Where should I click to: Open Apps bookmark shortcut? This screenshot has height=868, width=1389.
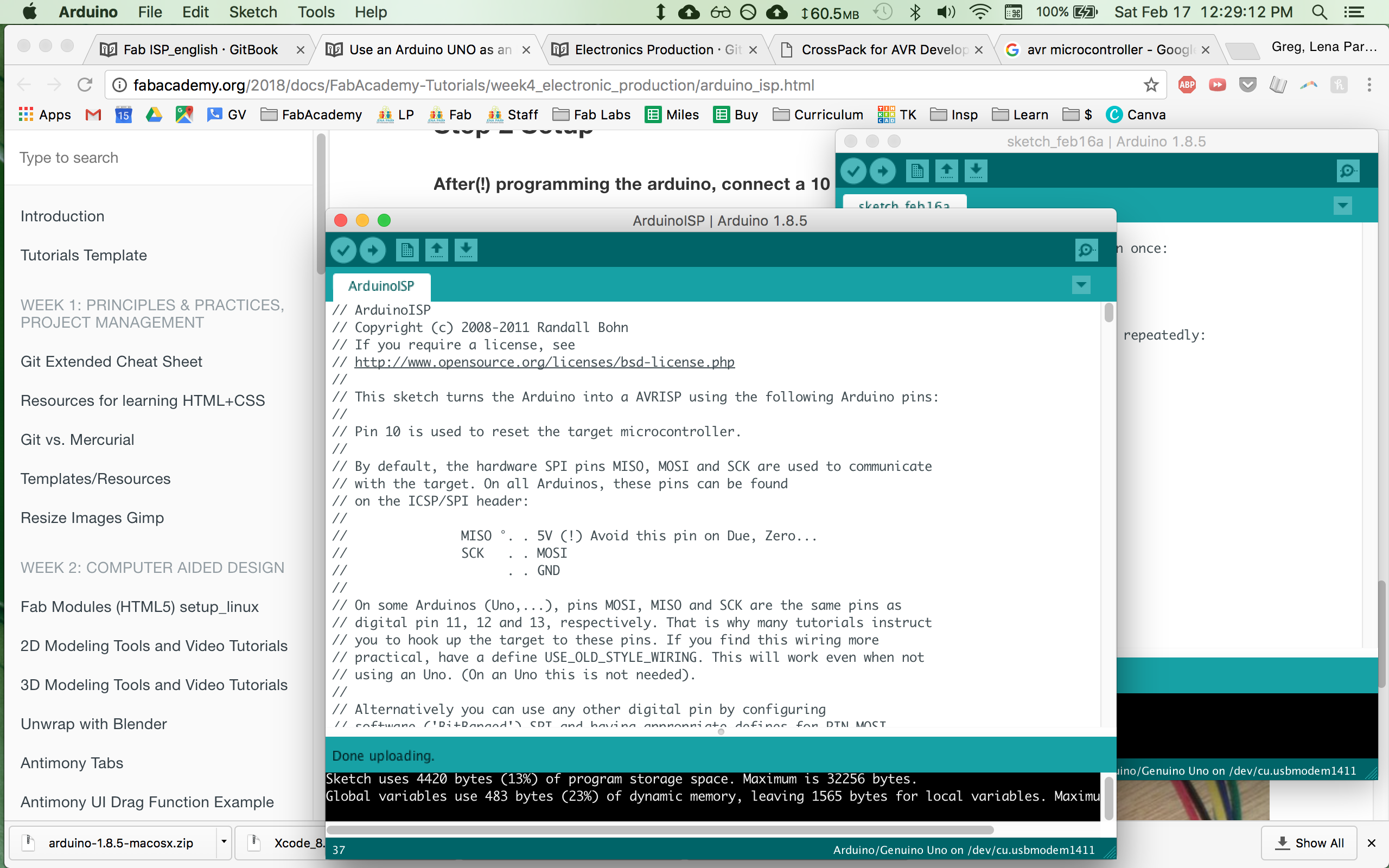pyautogui.click(x=45, y=115)
